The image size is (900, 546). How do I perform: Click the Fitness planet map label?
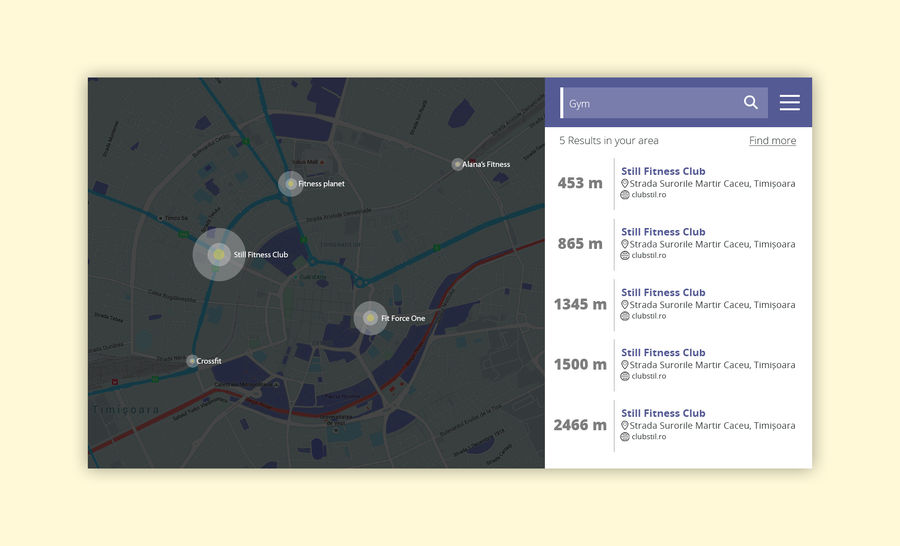[321, 184]
